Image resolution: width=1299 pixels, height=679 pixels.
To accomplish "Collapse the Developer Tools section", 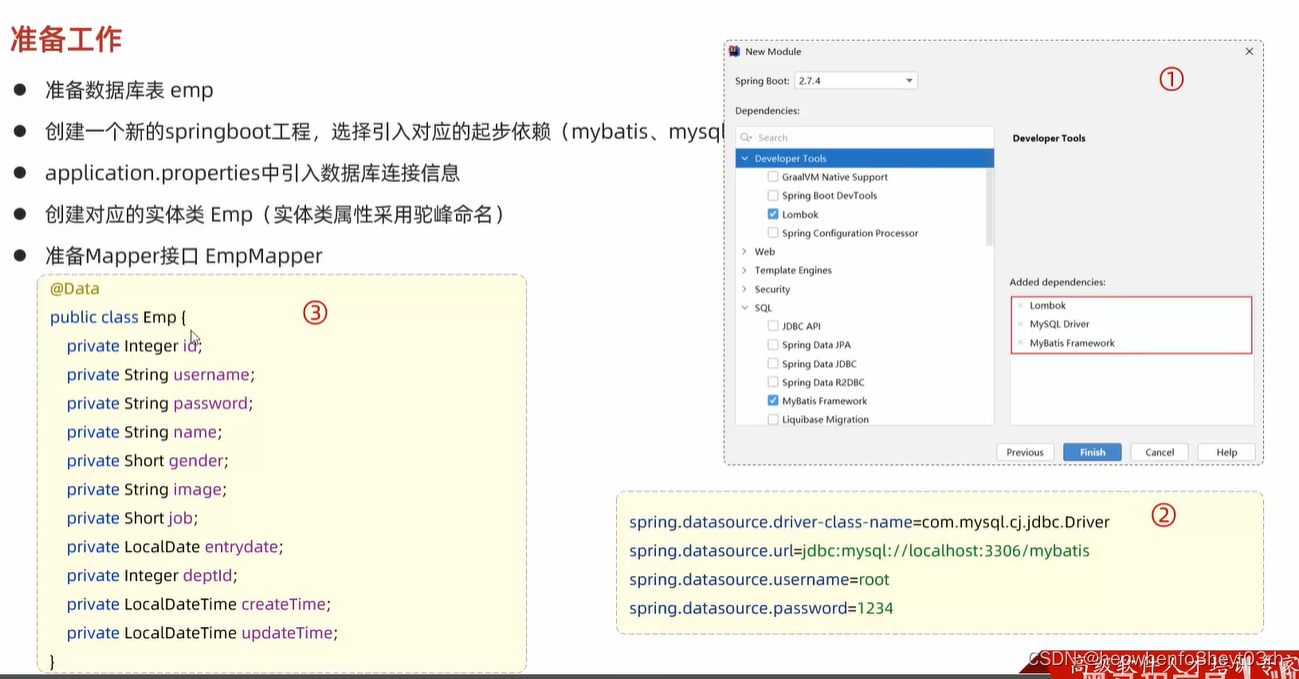I will pyautogui.click(x=746, y=158).
